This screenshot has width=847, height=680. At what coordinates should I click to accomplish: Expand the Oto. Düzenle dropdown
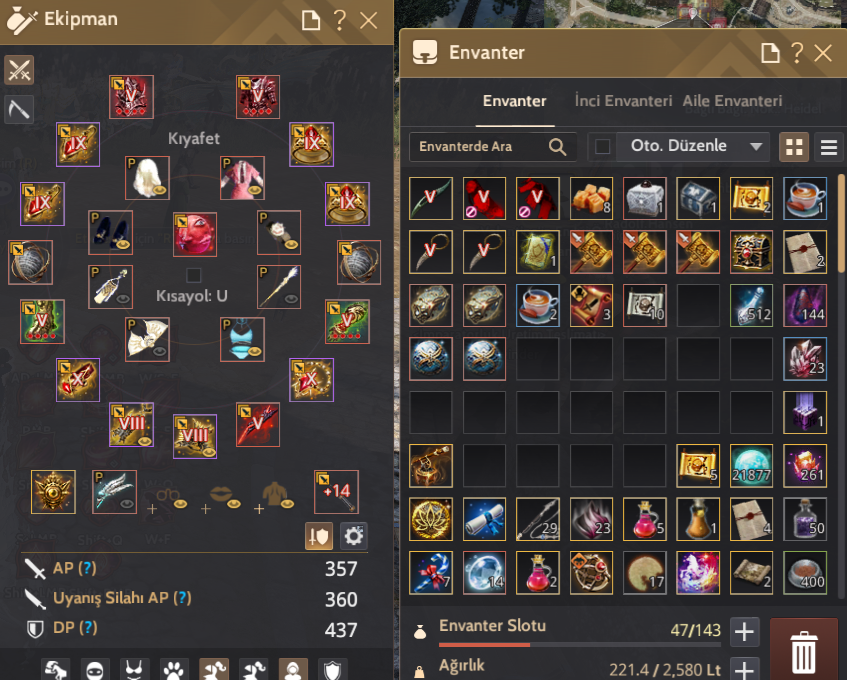(x=756, y=146)
